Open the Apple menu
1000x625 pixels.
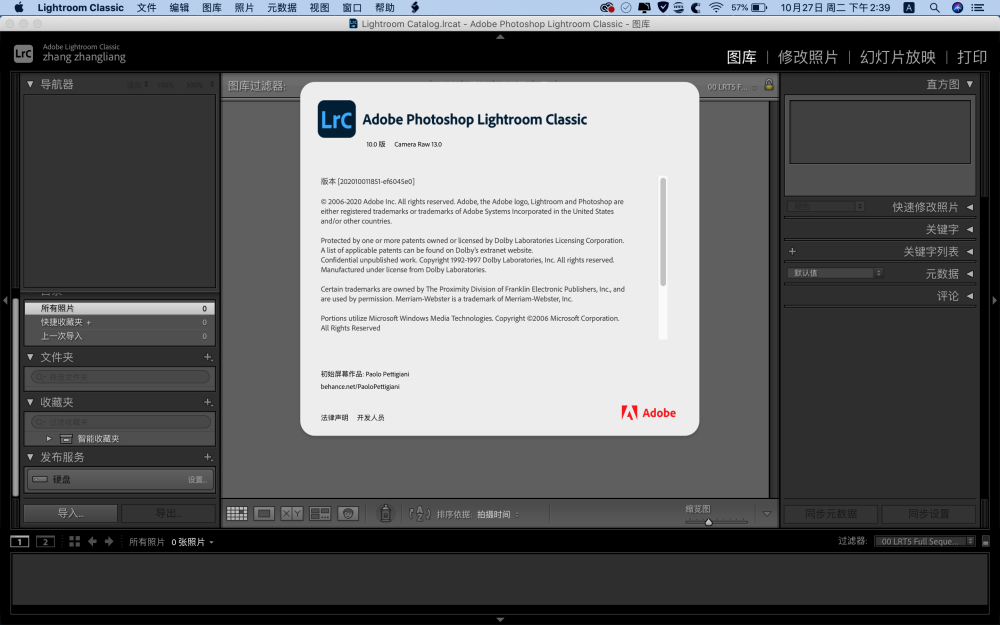coord(18,8)
